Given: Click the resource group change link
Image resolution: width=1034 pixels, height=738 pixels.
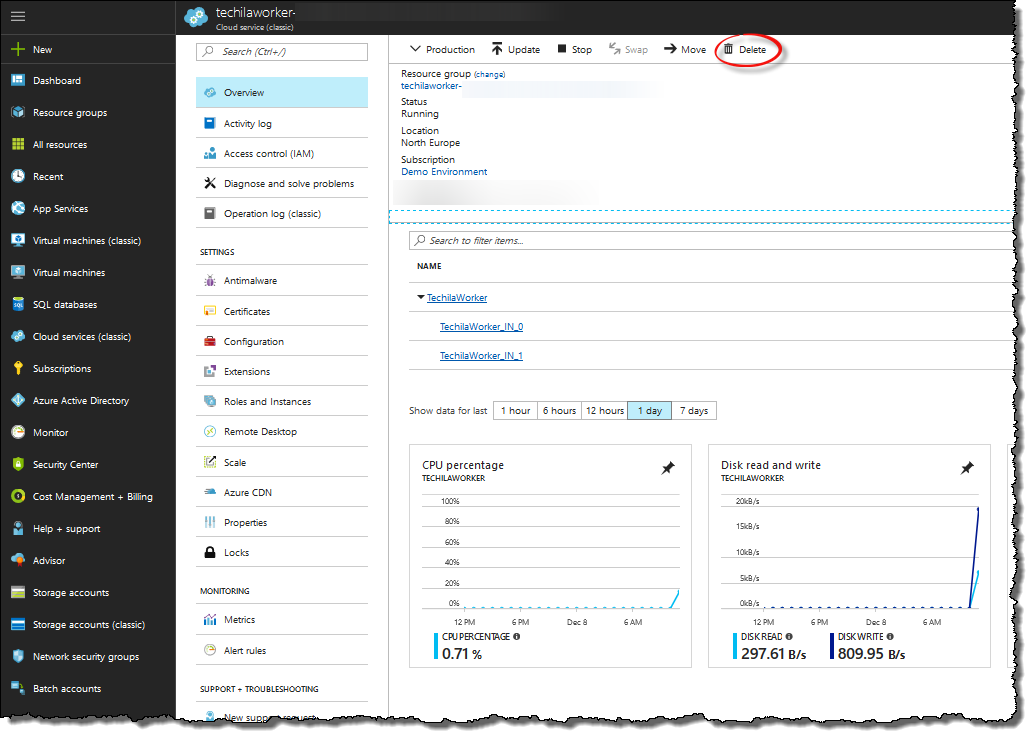Looking at the screenshot, I should coord(489,75).
